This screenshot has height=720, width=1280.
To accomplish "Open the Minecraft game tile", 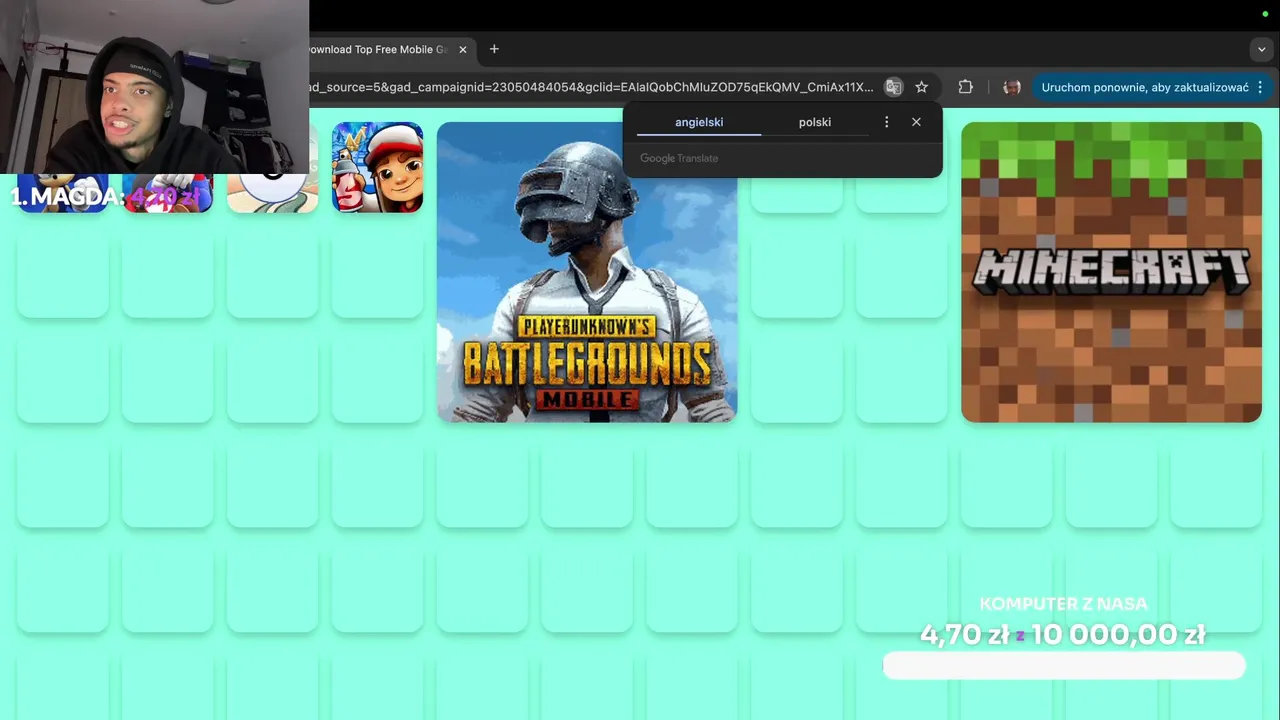I will coord(1111,272).
